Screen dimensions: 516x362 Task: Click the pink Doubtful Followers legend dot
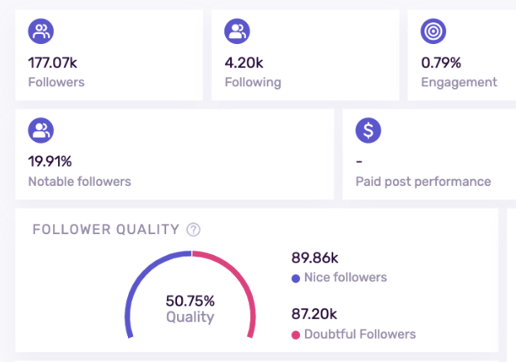click(x=296, y=335)
